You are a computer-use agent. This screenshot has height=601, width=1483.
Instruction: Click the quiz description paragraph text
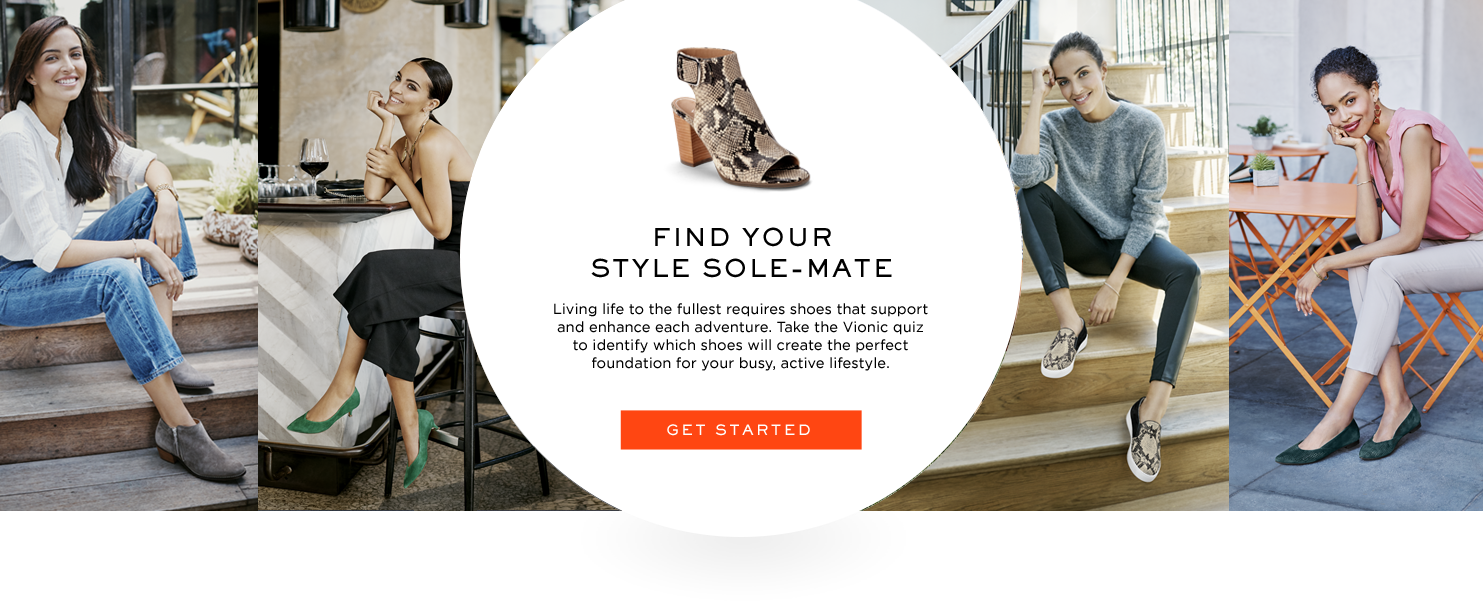click(x=741, y=336)
